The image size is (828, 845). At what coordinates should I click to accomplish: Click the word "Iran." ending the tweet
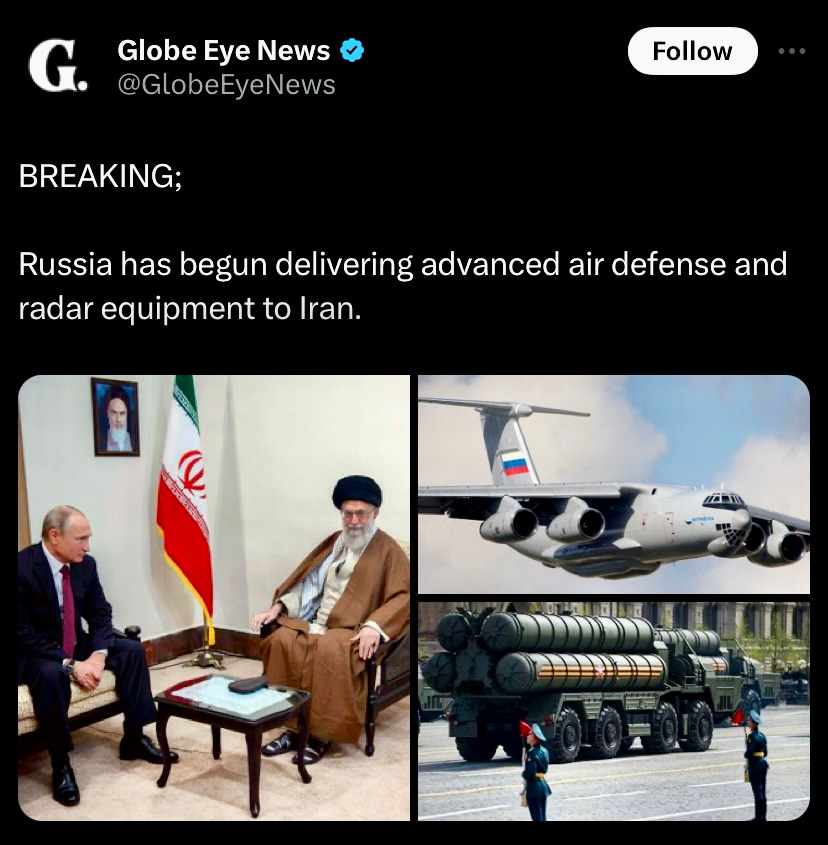click(x=330, y=309)
